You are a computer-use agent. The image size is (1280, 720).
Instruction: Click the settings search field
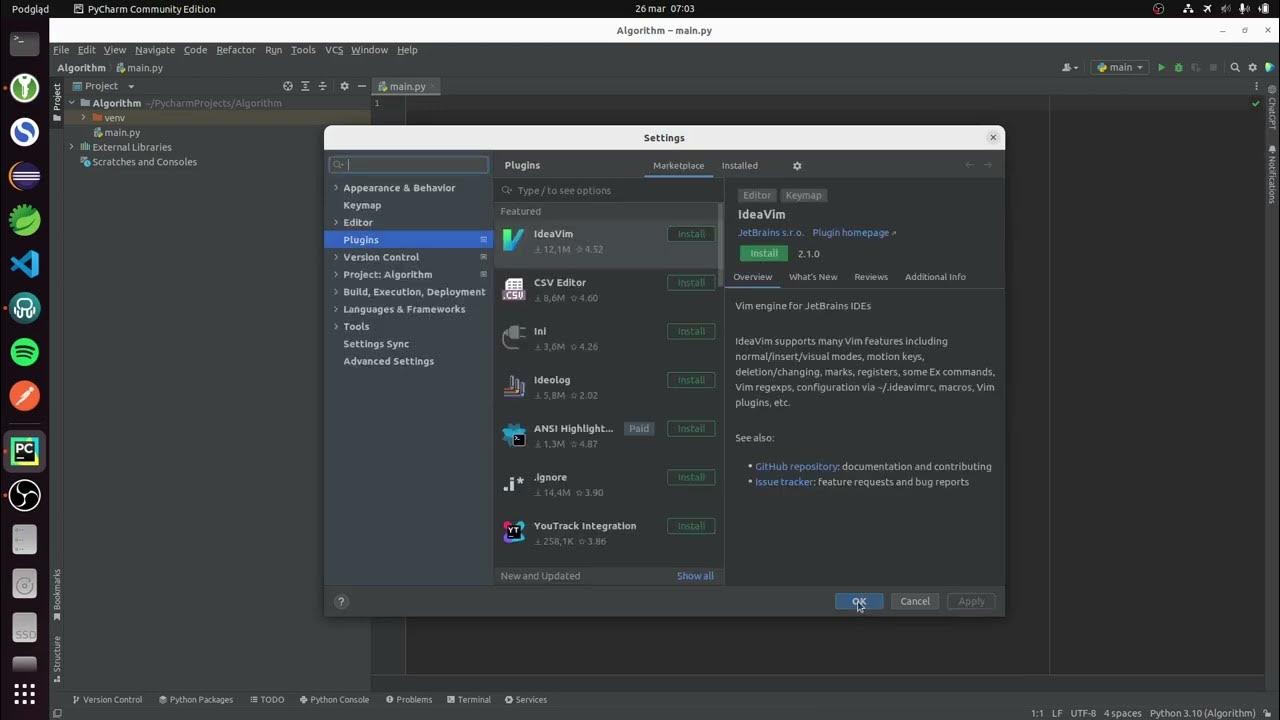409,165
